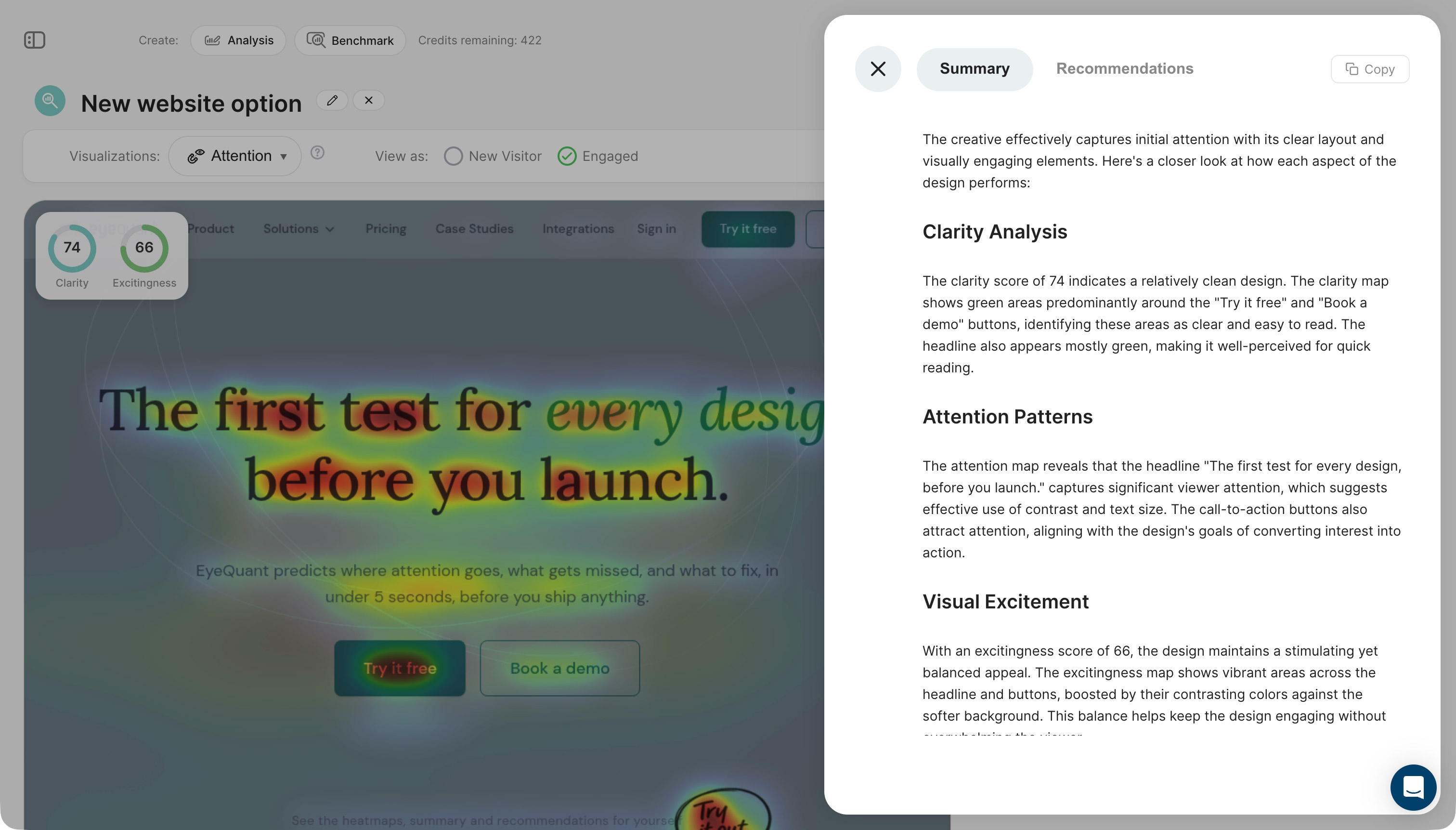Screen dimensions: 1456x830
Task: Create a new Benchmark
Action: point(351,40)
